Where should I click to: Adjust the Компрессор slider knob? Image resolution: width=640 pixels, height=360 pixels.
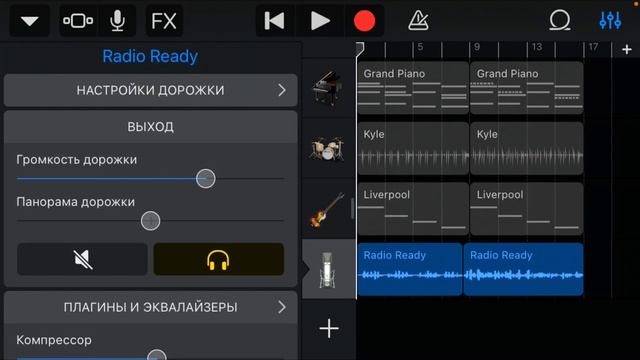[157, 356]
